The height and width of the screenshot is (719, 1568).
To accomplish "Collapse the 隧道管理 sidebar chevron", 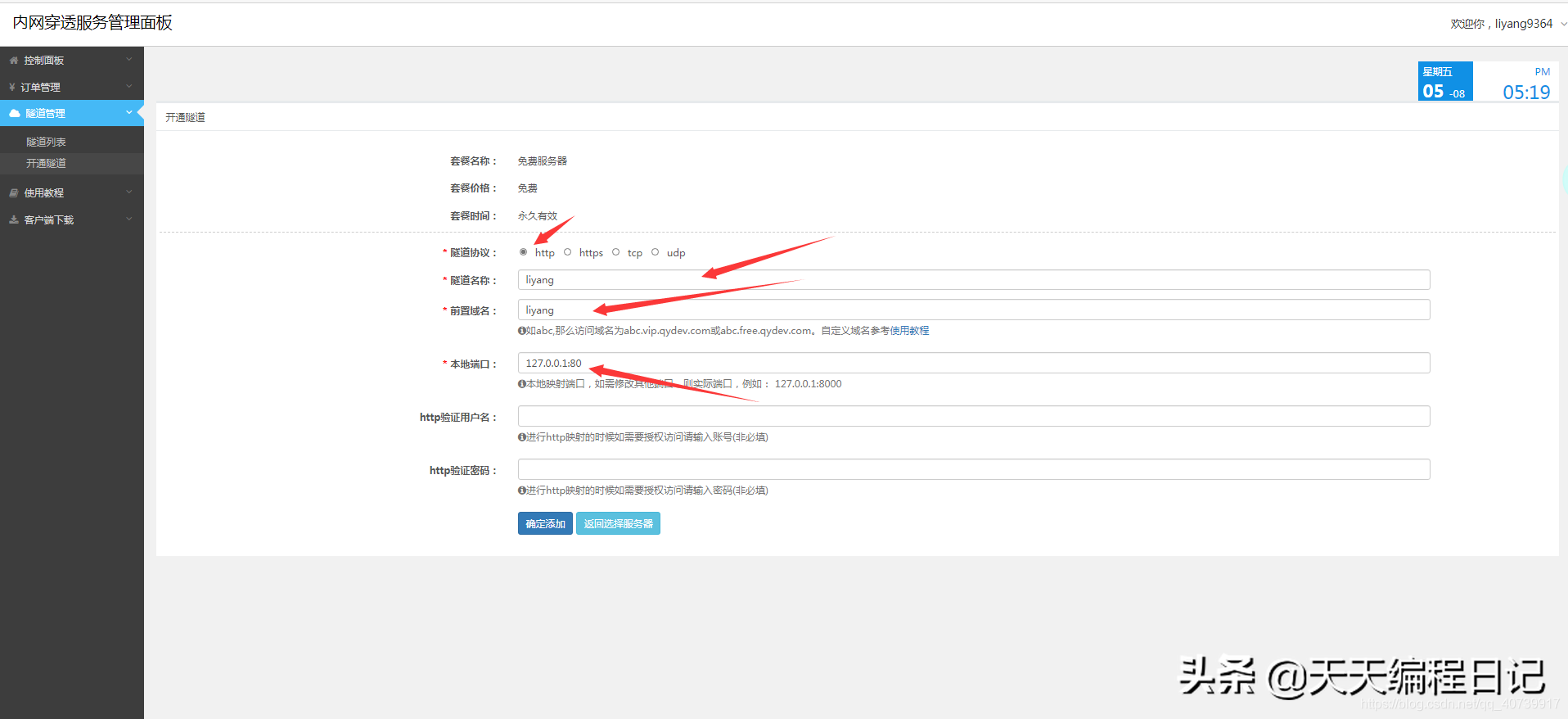I will 128,113.
